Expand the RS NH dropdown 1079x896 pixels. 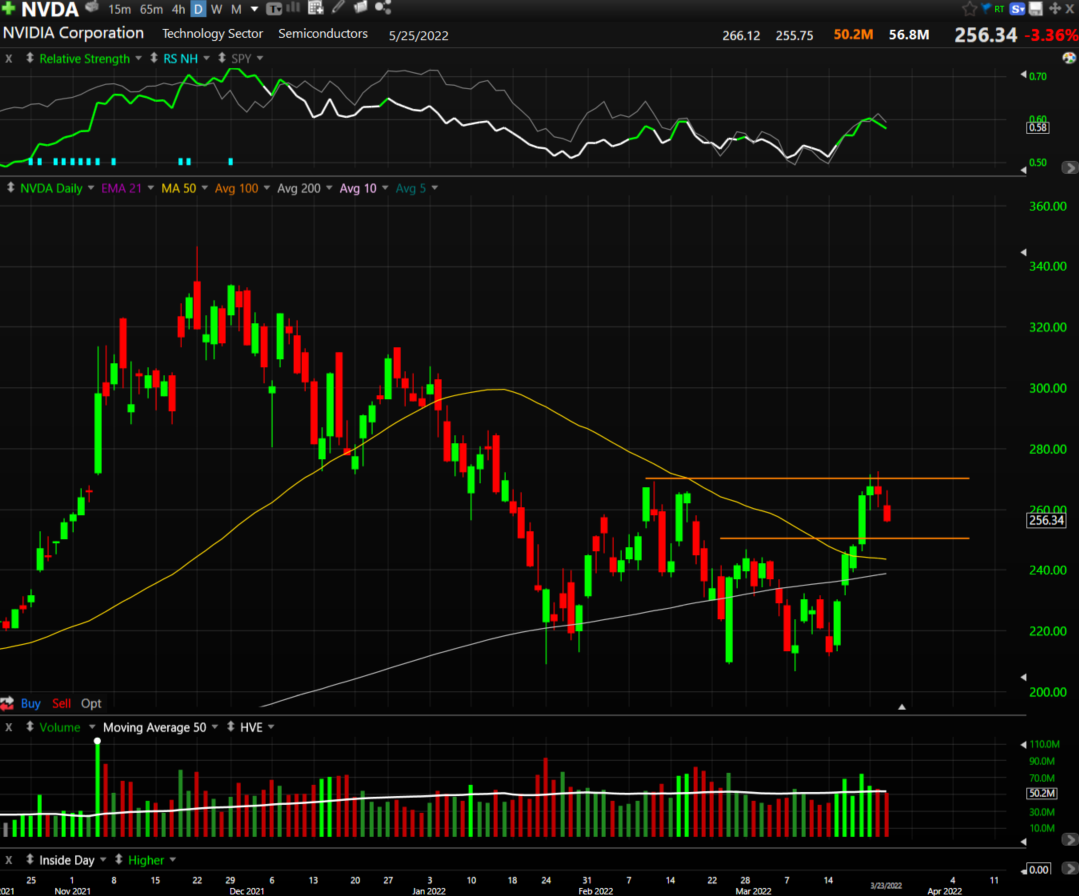click(206, 58)
